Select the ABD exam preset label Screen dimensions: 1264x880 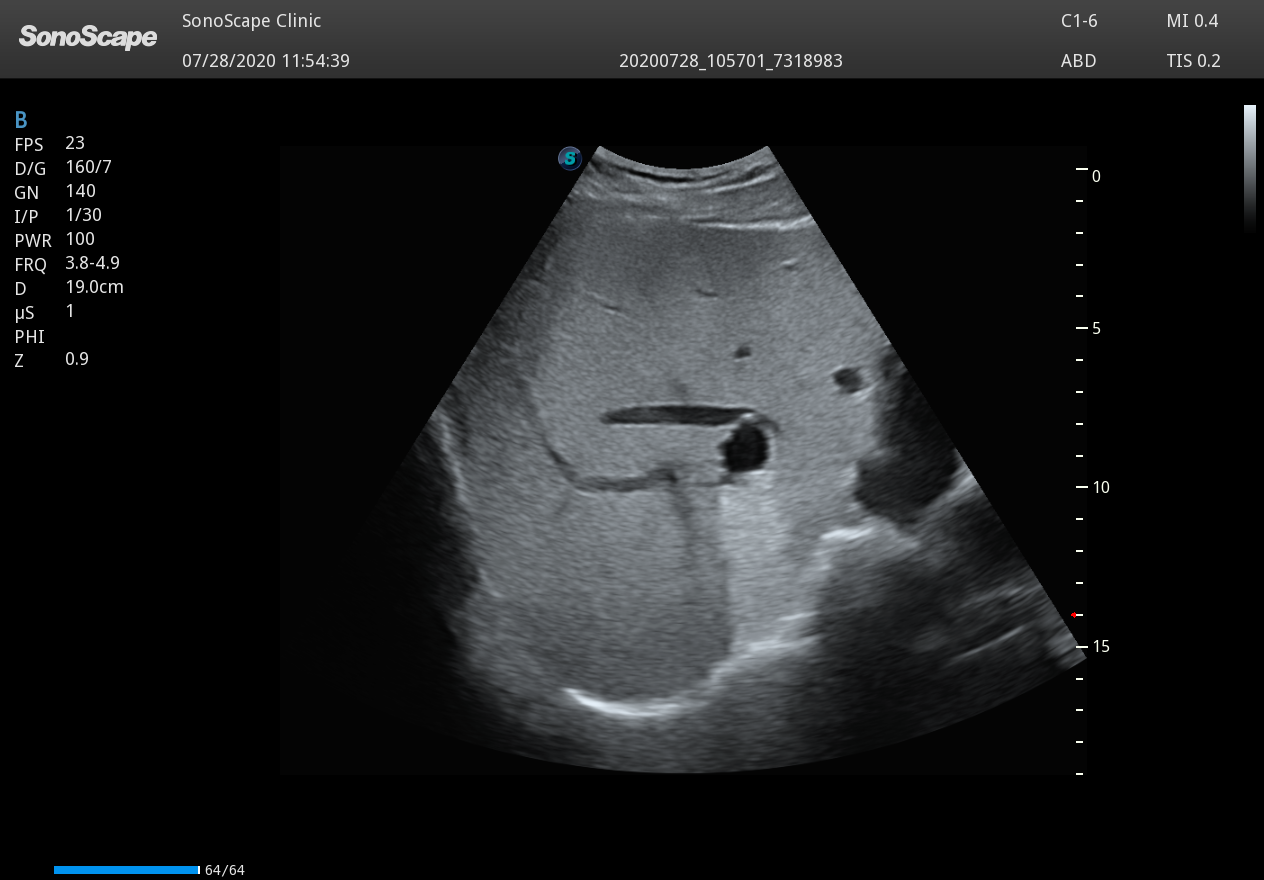1078,61
